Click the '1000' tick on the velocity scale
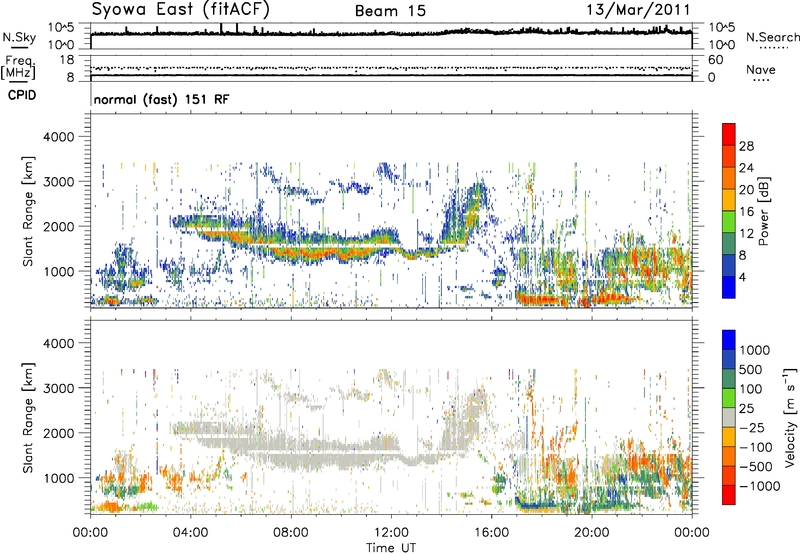The image size is (800, 554). (755, 350)
